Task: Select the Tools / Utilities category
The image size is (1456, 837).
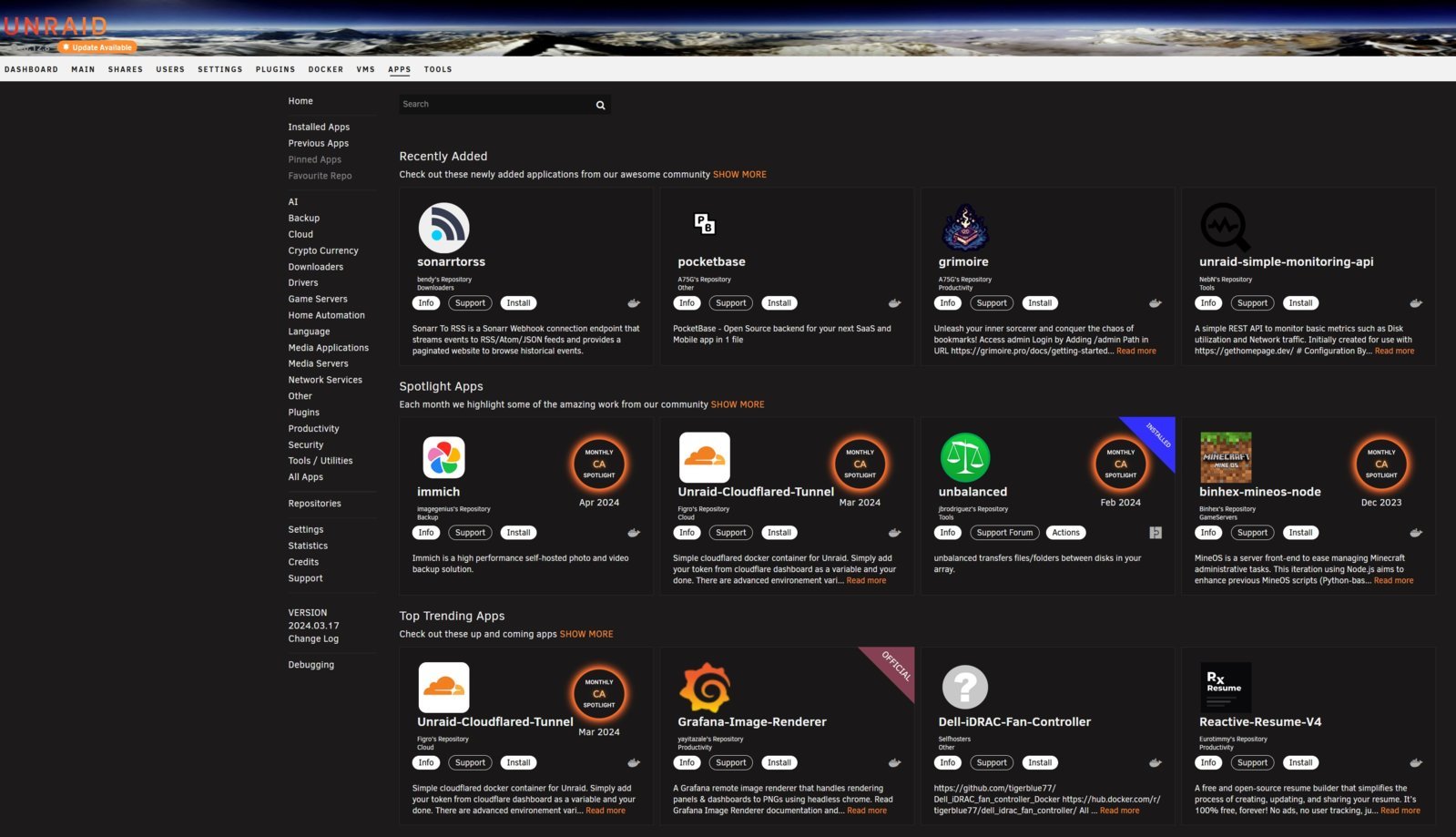Action: [x=321, y=461]
